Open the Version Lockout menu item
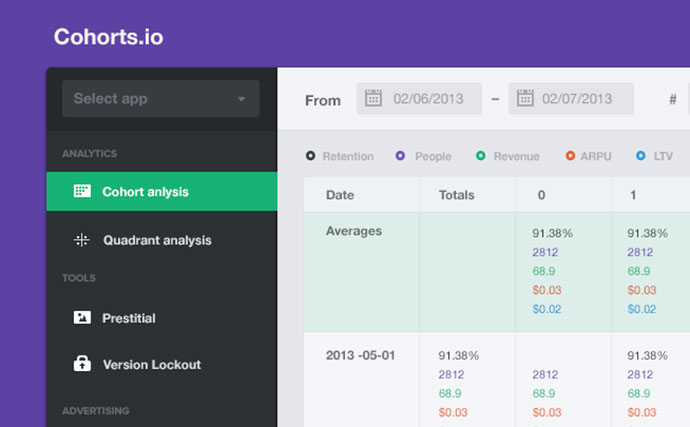690x427 pixels. (x=161, y=364)
